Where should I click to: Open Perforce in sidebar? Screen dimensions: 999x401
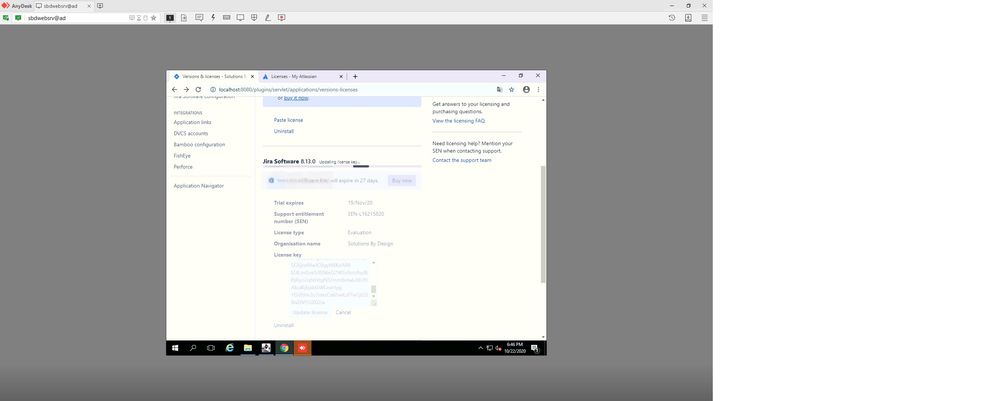[183, 167]
